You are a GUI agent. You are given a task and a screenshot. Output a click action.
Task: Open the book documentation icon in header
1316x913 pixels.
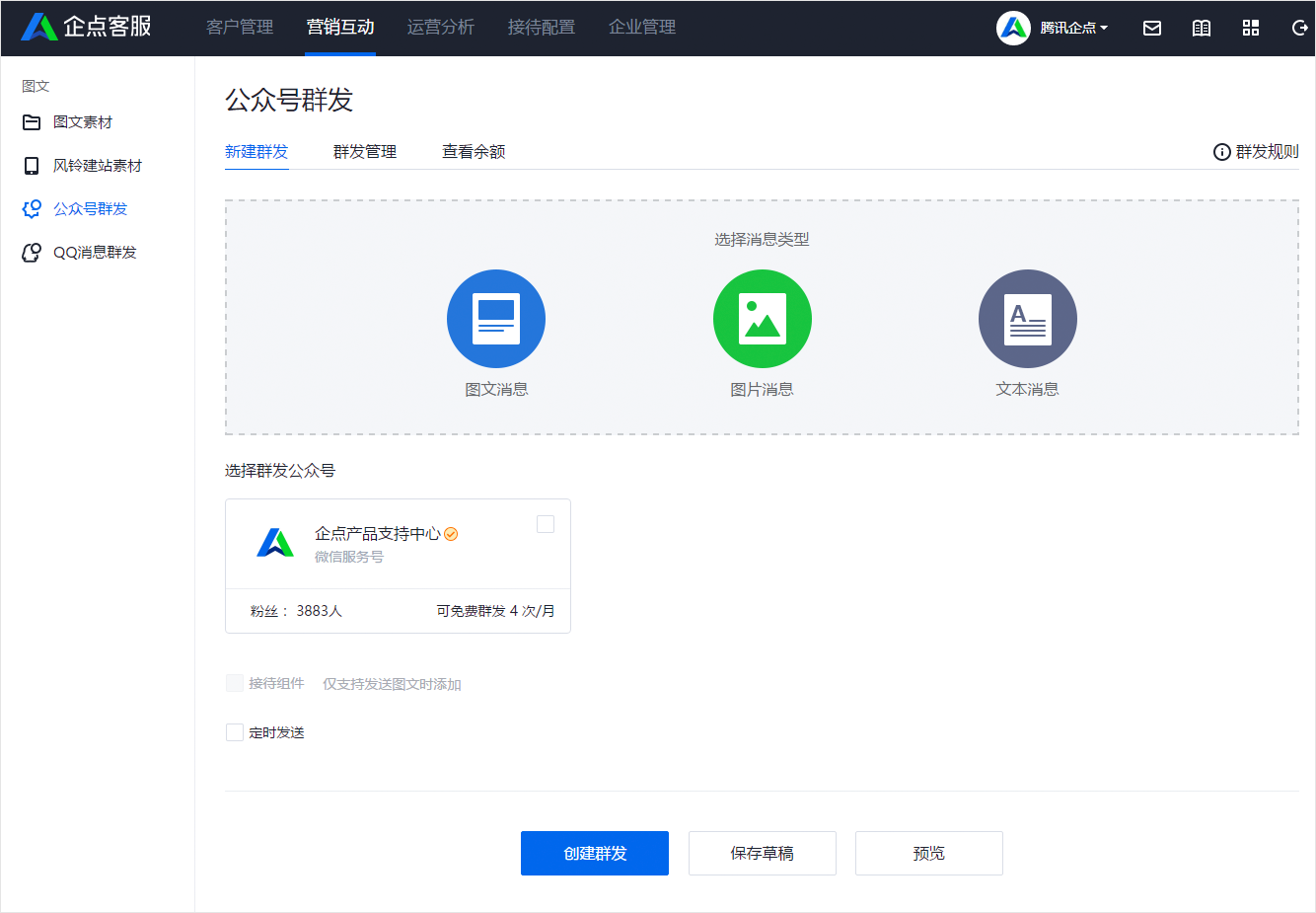coord(1202,28)
